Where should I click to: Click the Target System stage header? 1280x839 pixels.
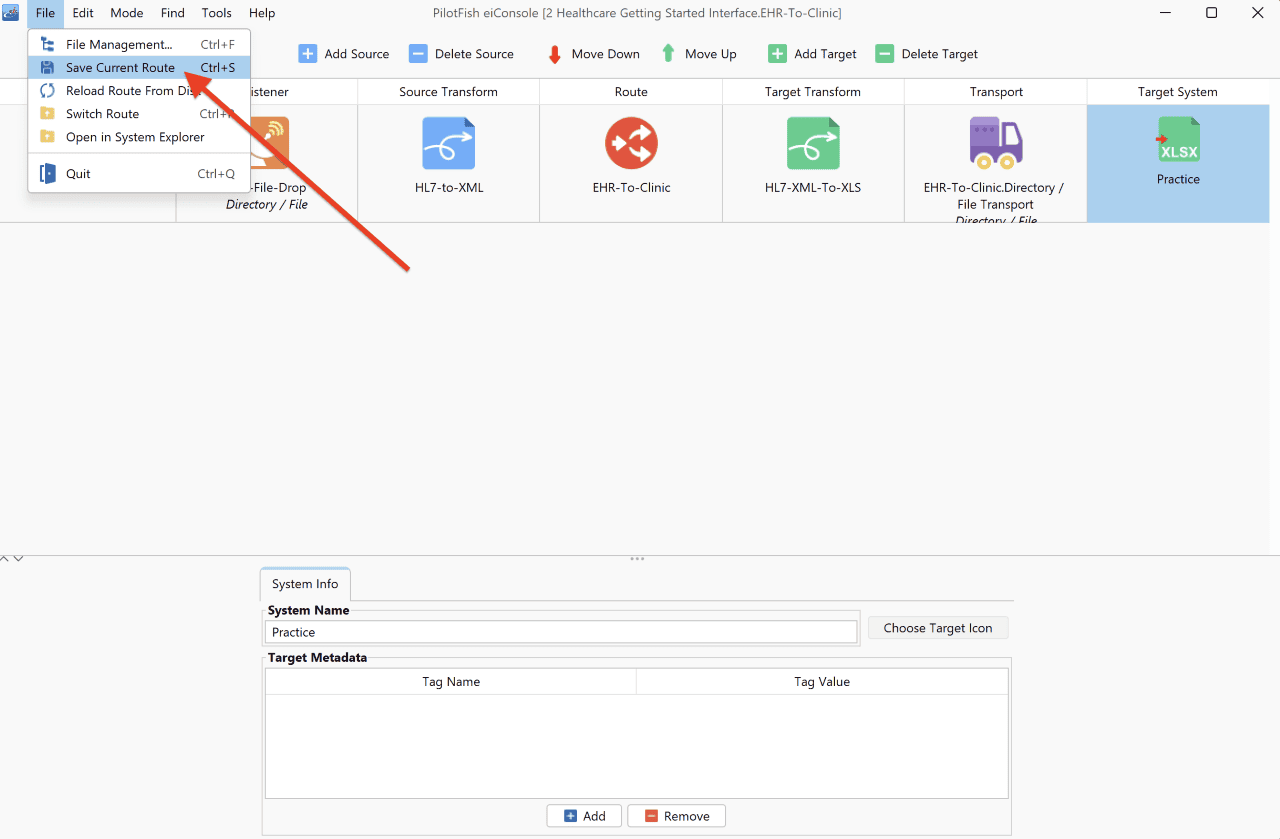(x=1178, y=92)
